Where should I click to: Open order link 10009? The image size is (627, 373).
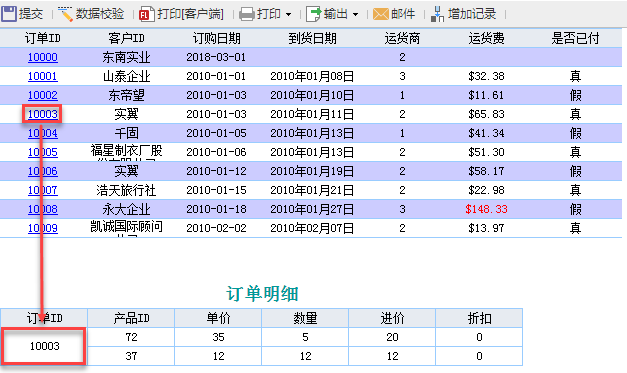[43, 228]
